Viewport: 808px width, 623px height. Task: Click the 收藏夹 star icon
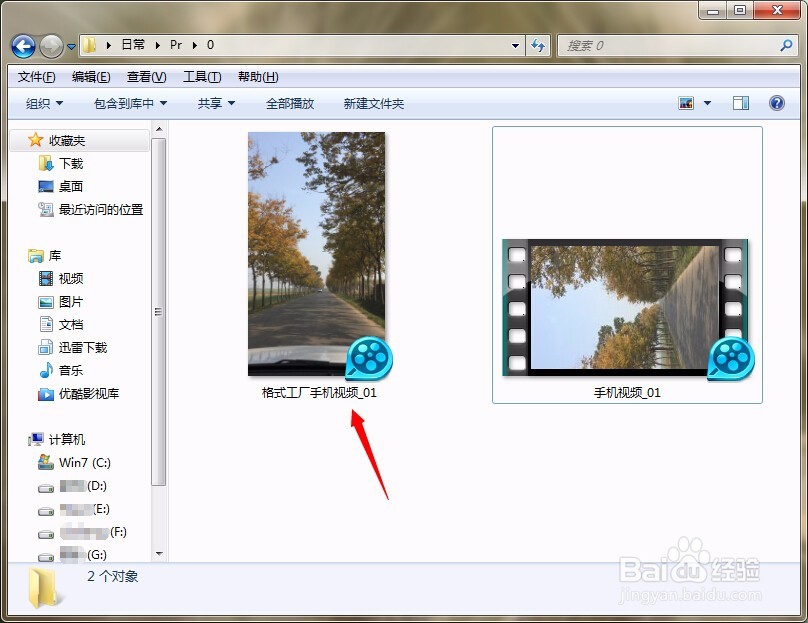[x=36, y=140]
